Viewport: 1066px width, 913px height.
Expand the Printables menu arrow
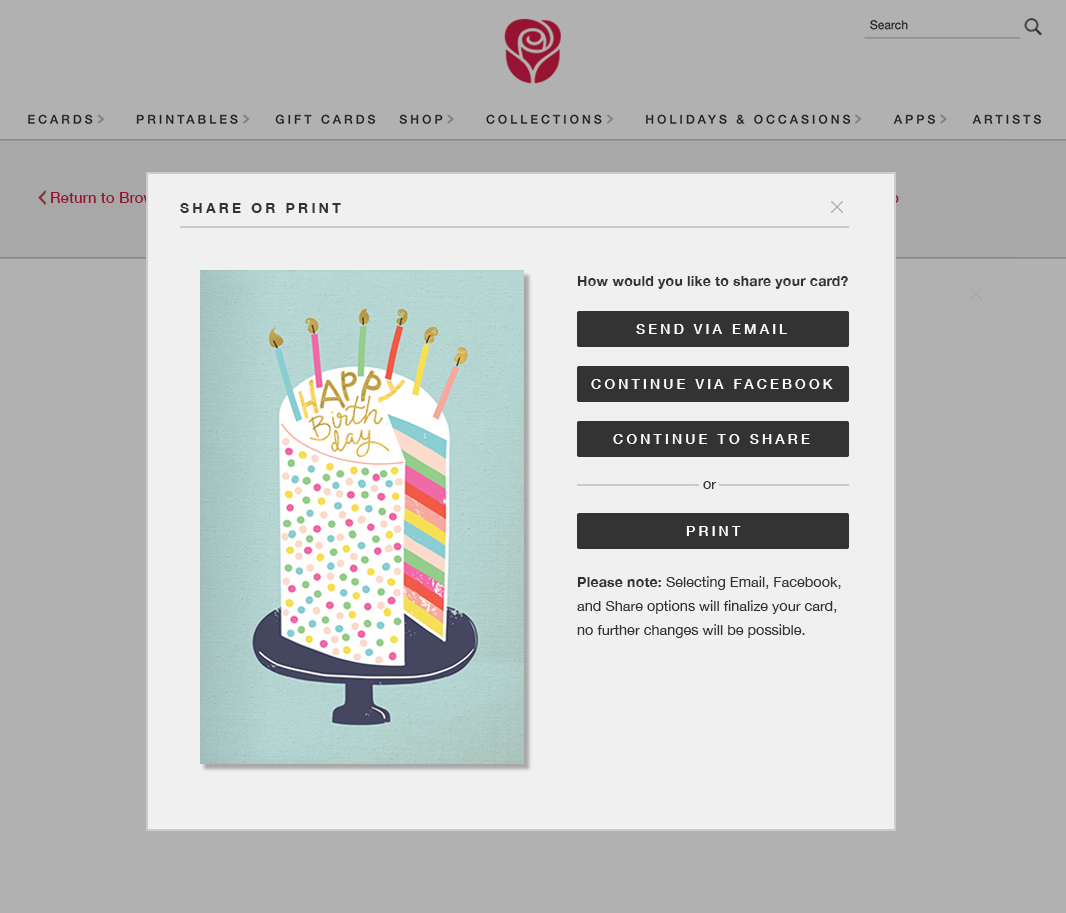click(x=247, y=120)
